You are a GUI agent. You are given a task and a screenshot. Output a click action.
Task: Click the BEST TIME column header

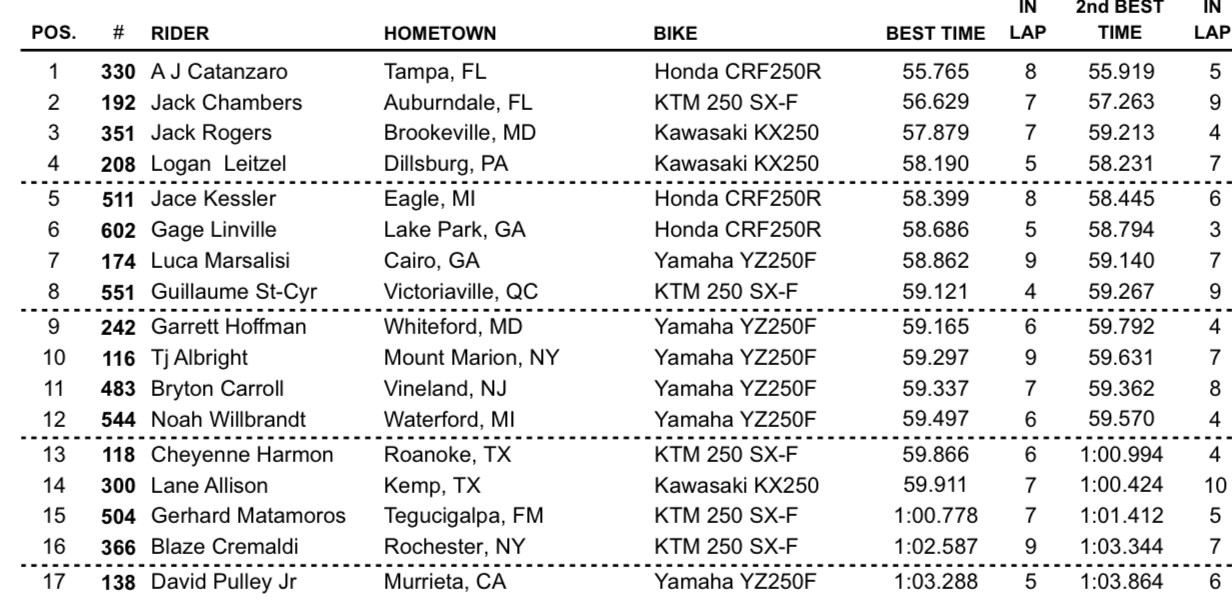pos(935,32)
